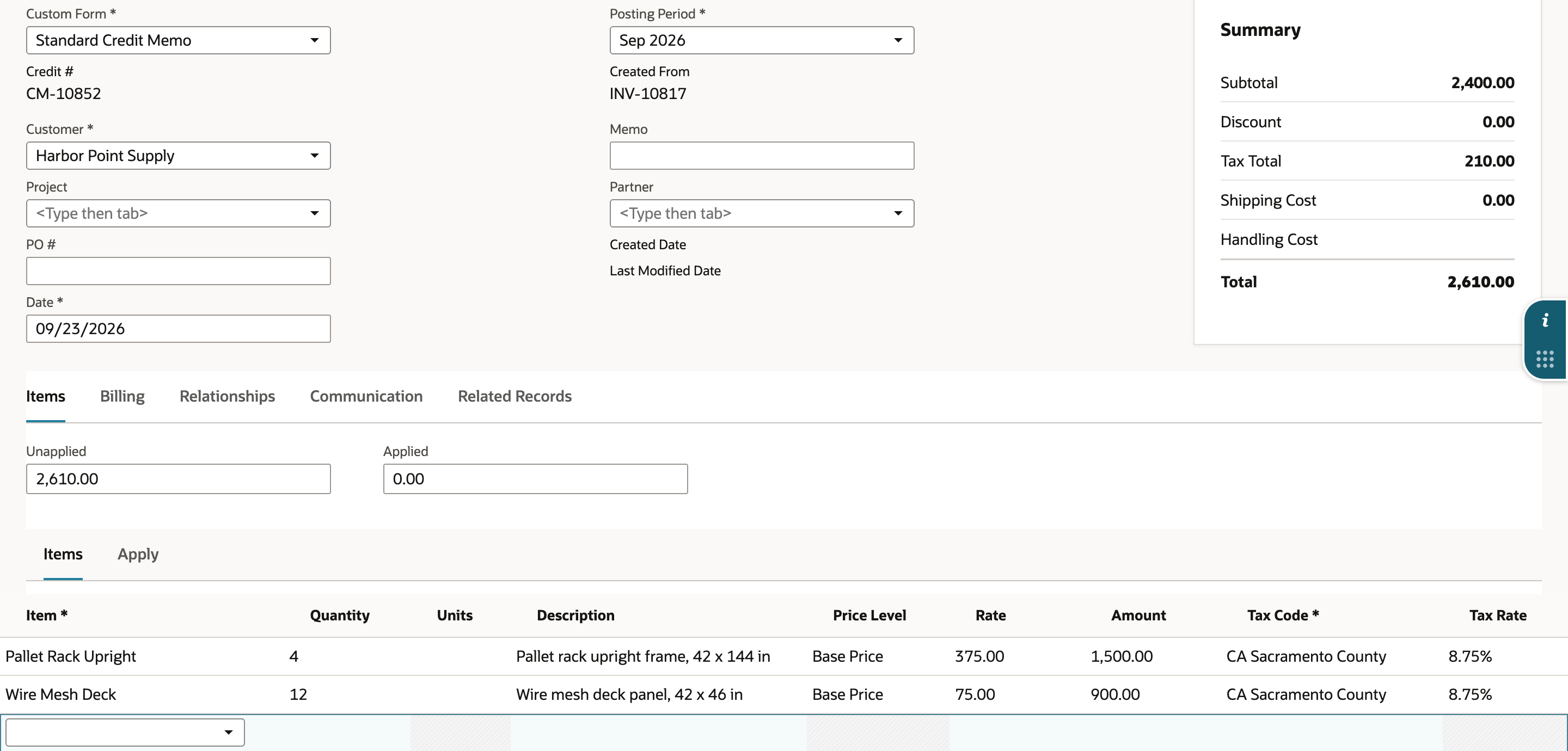
Task: Select the Items subtab above the table
Action: 63,555
